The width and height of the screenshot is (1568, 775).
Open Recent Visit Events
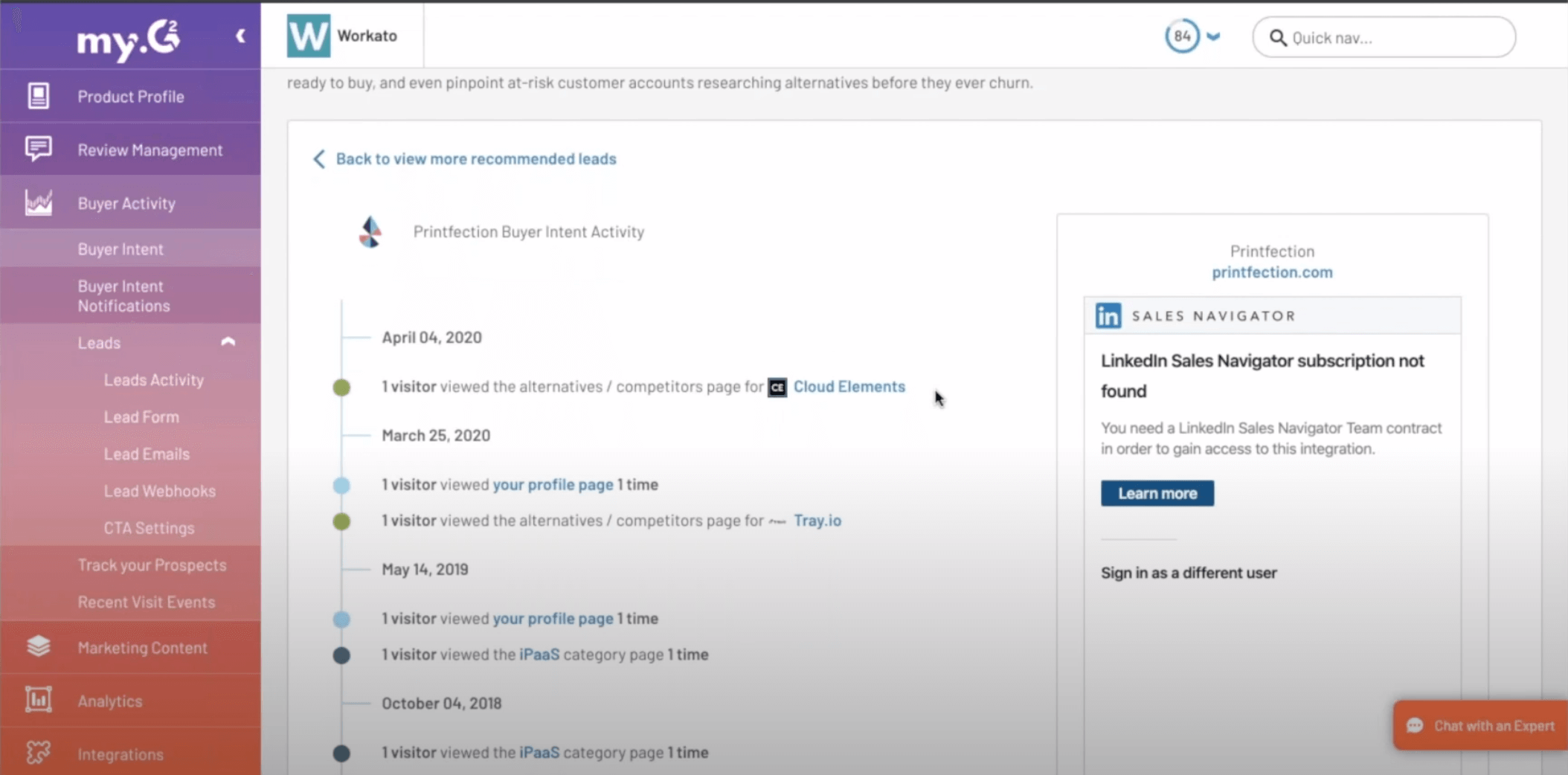pos(147,602)
